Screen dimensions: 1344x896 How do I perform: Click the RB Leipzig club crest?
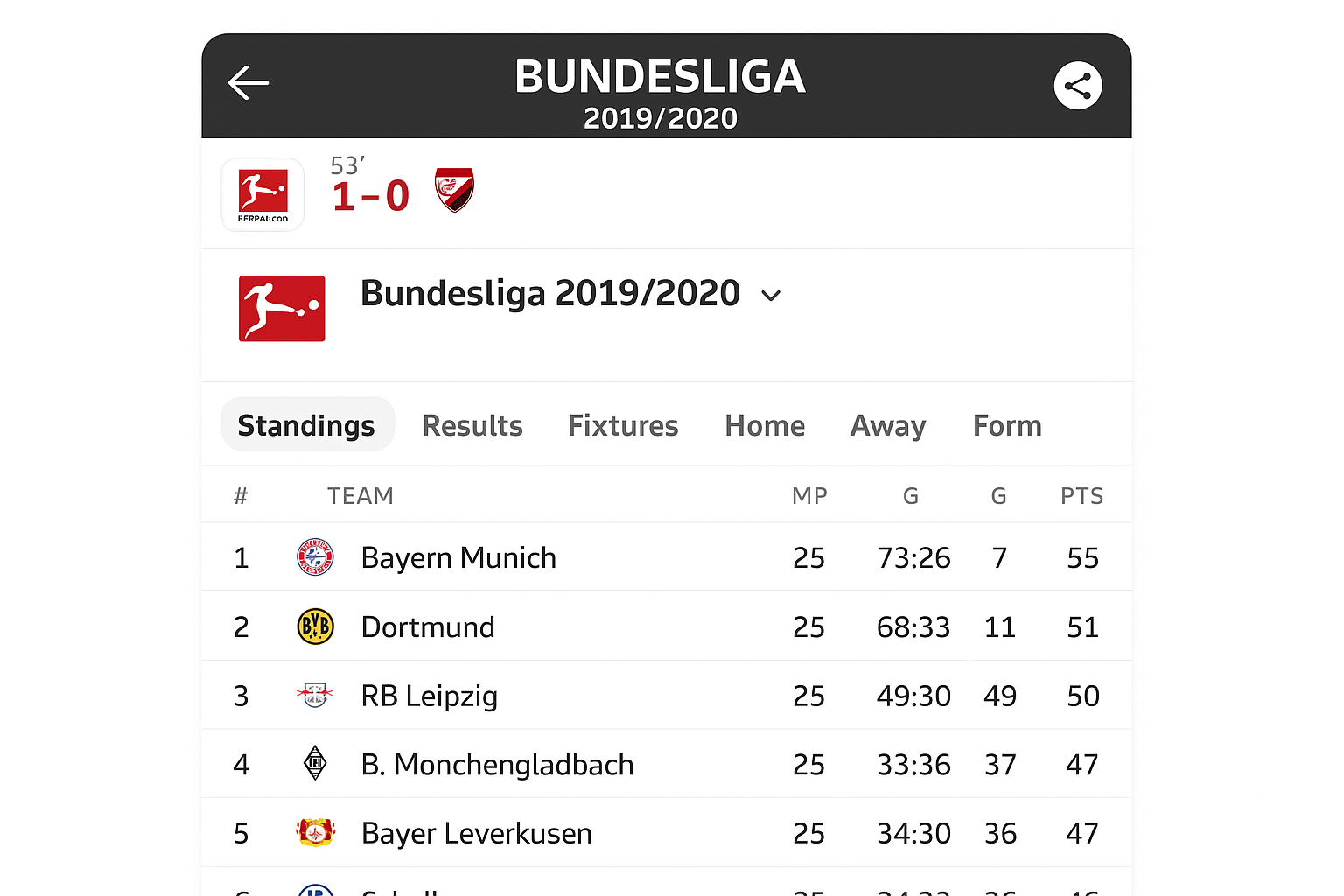(315, 696)
